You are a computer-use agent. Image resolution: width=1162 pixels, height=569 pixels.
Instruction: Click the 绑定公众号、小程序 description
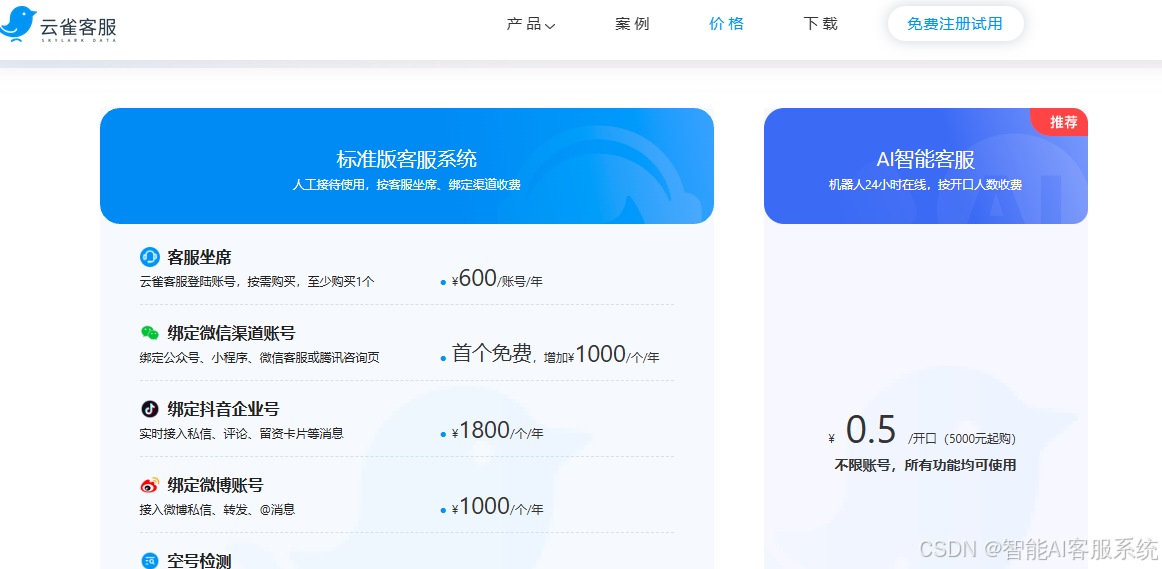(x=259, y=357)
